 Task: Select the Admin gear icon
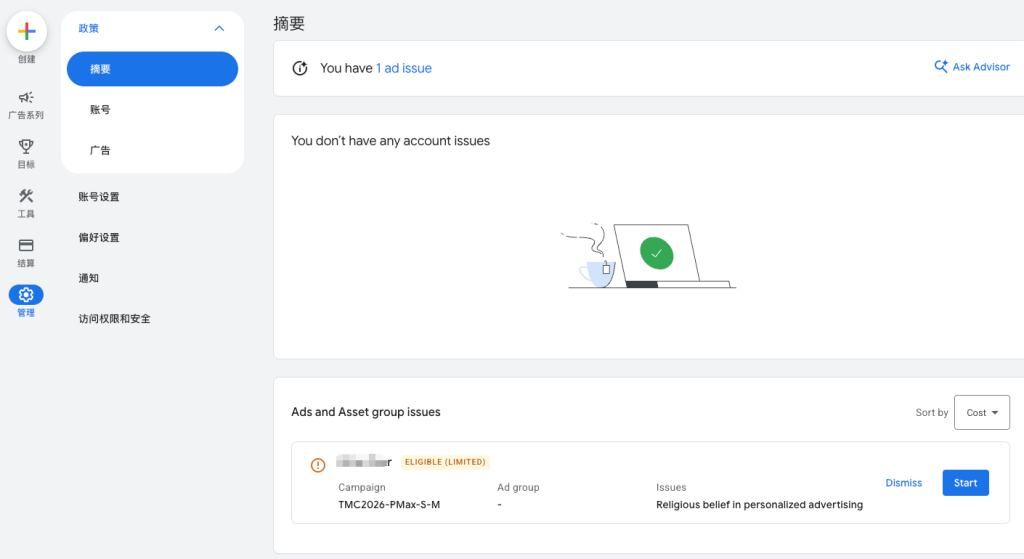click(x=26, y=295)
